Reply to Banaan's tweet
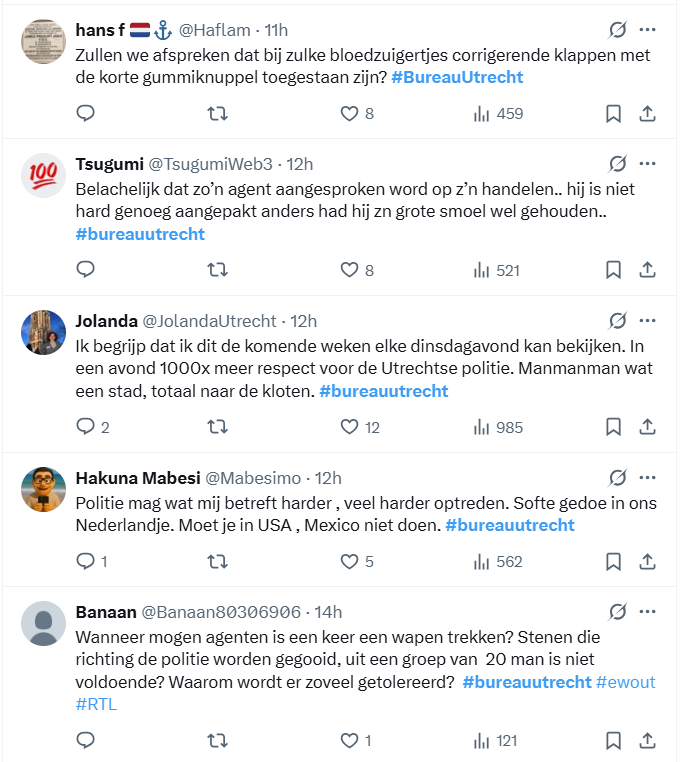The height and width of the screenshot is (762, 688). click(86, 740)
